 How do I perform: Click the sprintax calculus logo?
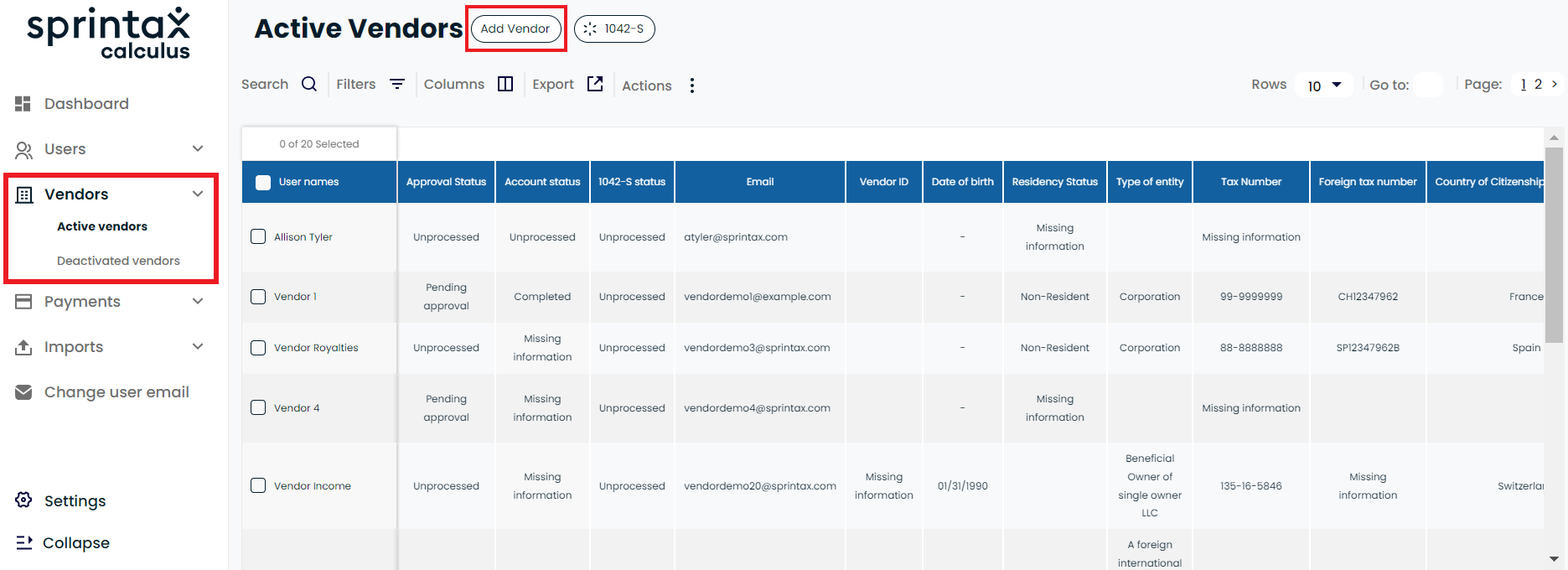[x=109, y=34]
